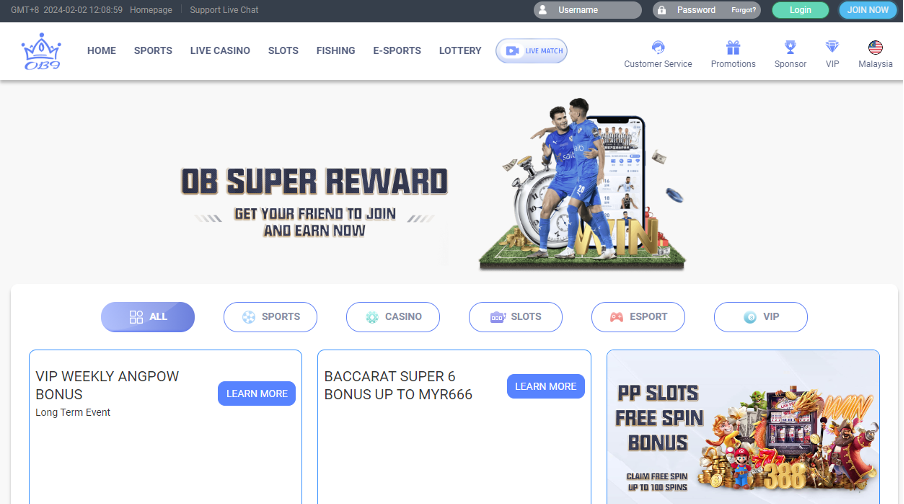
Task: Filter promotions by Casino category
Action: tap(393, 317)
